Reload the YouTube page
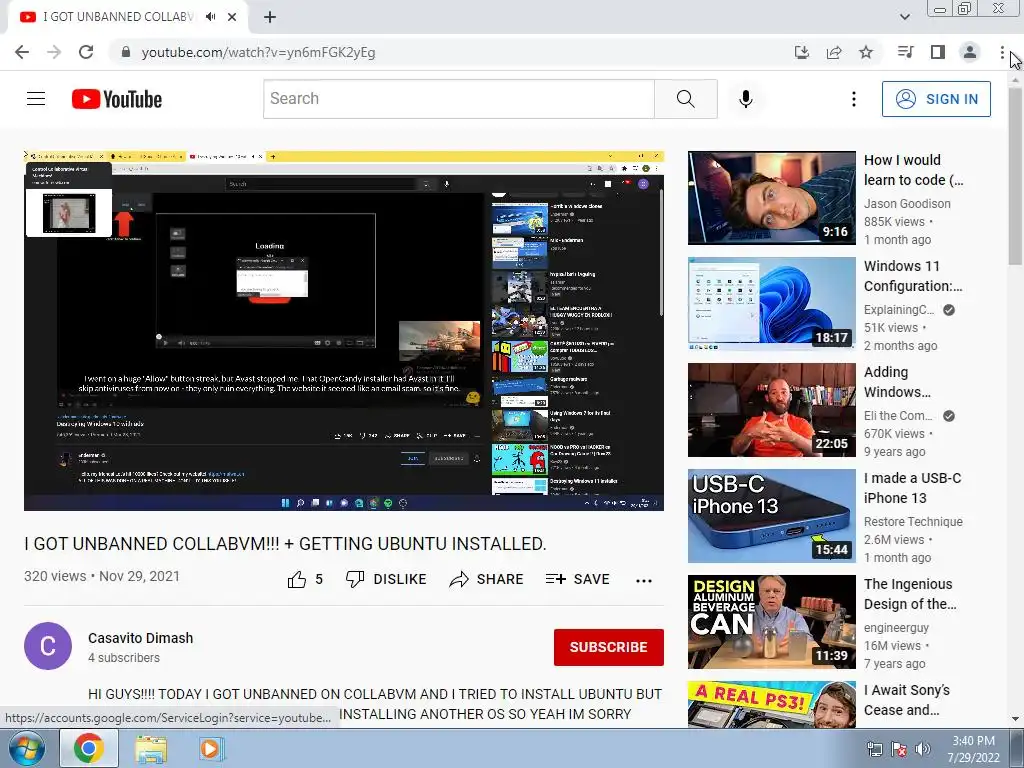The image size is (1024, 768). 86,52
